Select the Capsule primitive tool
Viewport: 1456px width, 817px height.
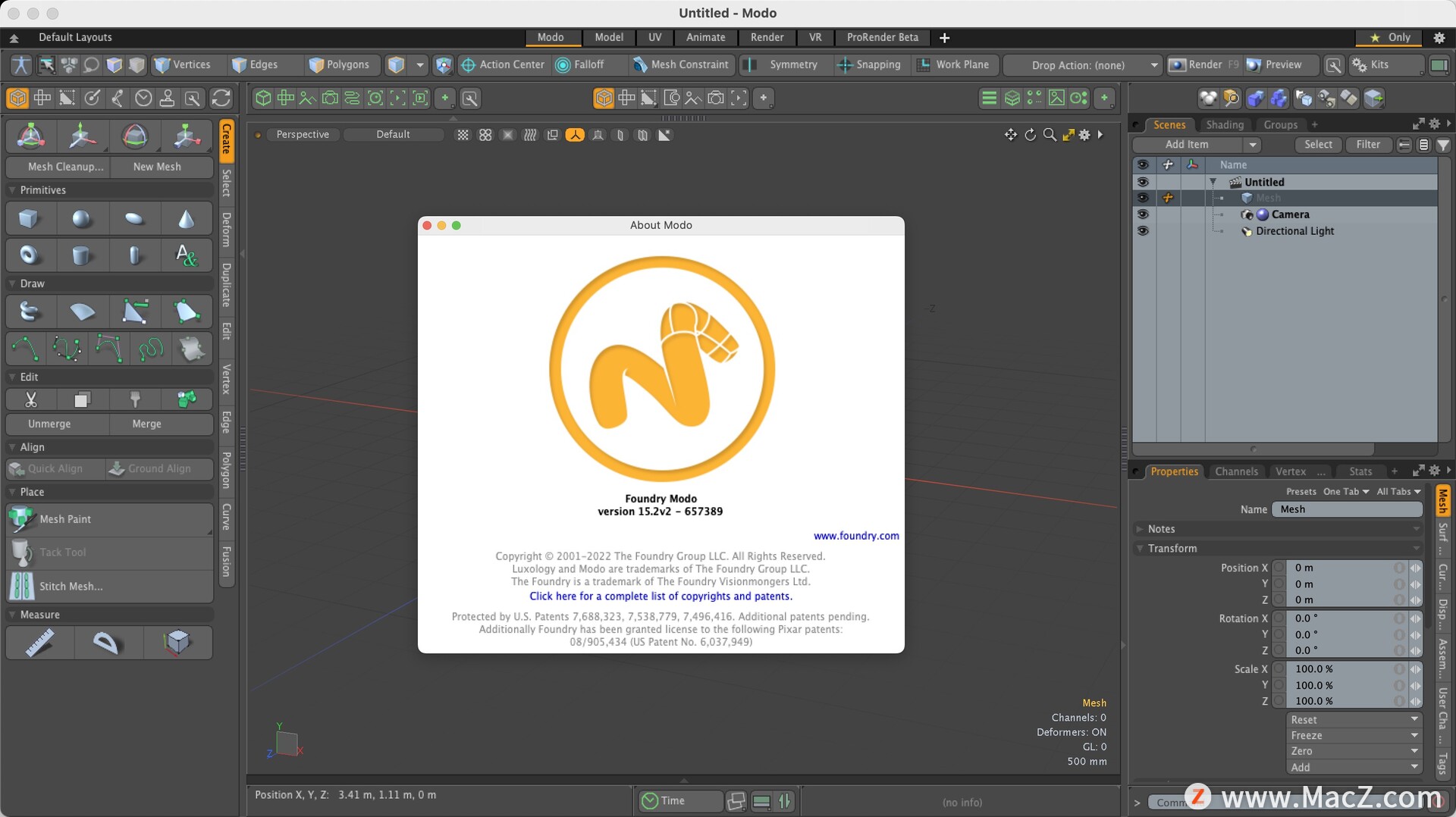point(134,255)
